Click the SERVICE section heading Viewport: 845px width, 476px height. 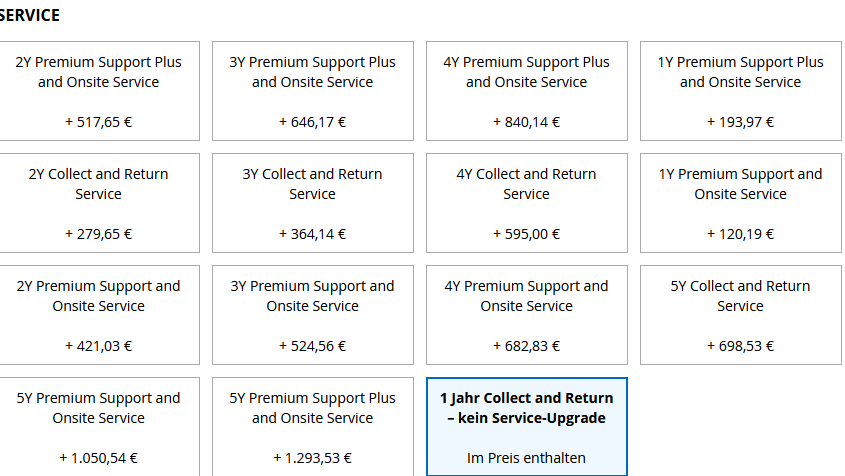(30, 16)
